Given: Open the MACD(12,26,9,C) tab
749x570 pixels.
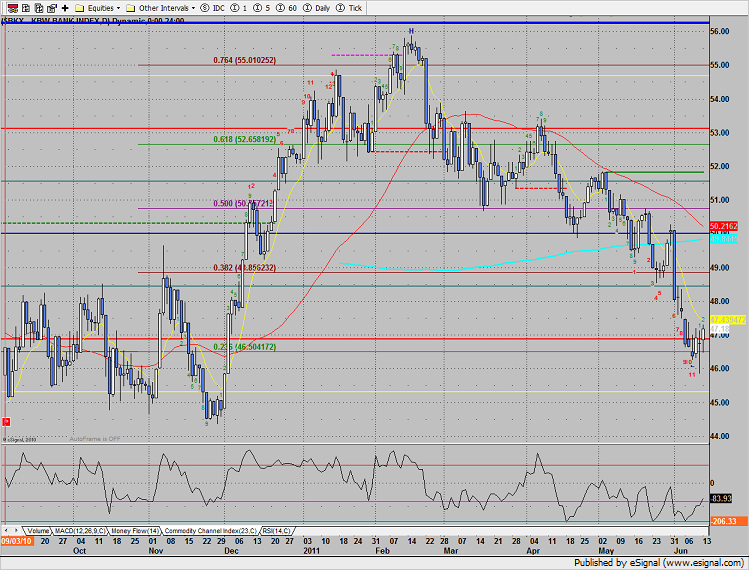Looking at the screenshot, I should (x=80, y=531).
